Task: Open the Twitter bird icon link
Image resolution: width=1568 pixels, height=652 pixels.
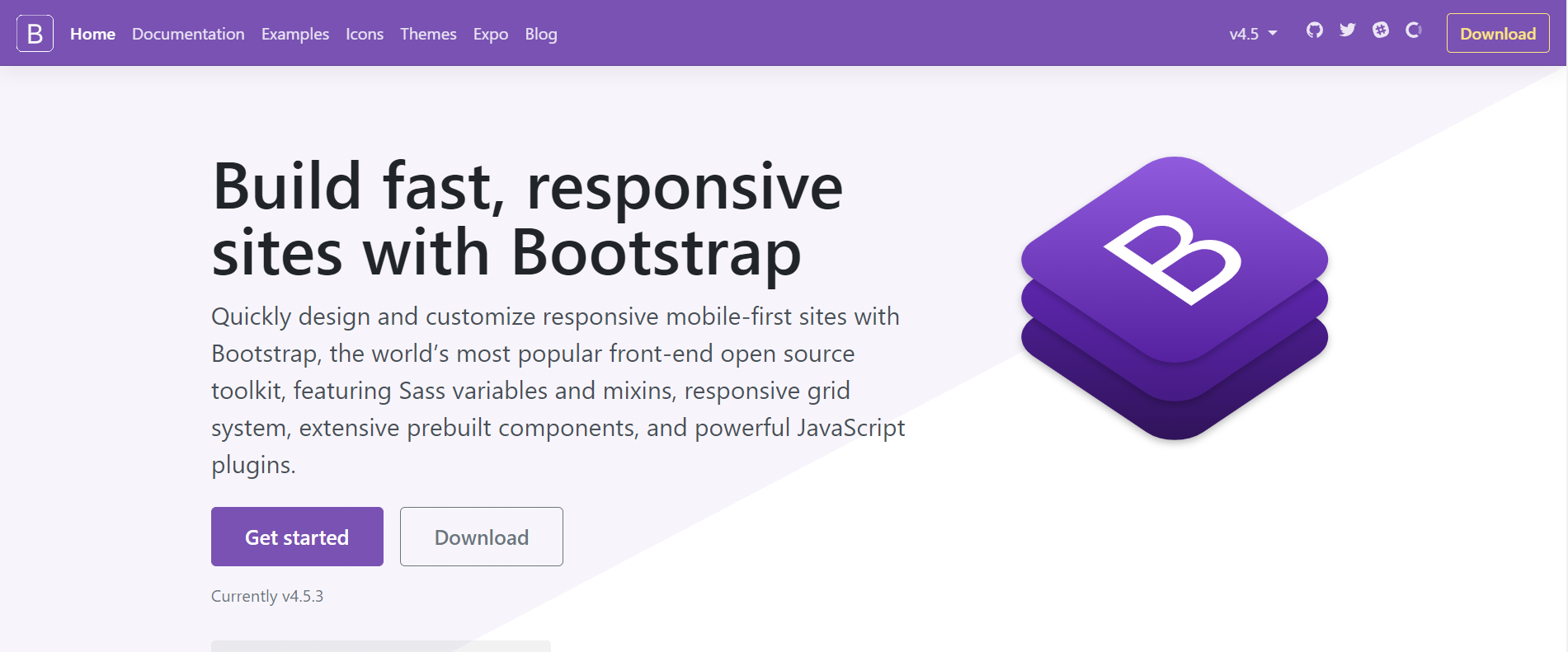Action: tap(1348, 30)
